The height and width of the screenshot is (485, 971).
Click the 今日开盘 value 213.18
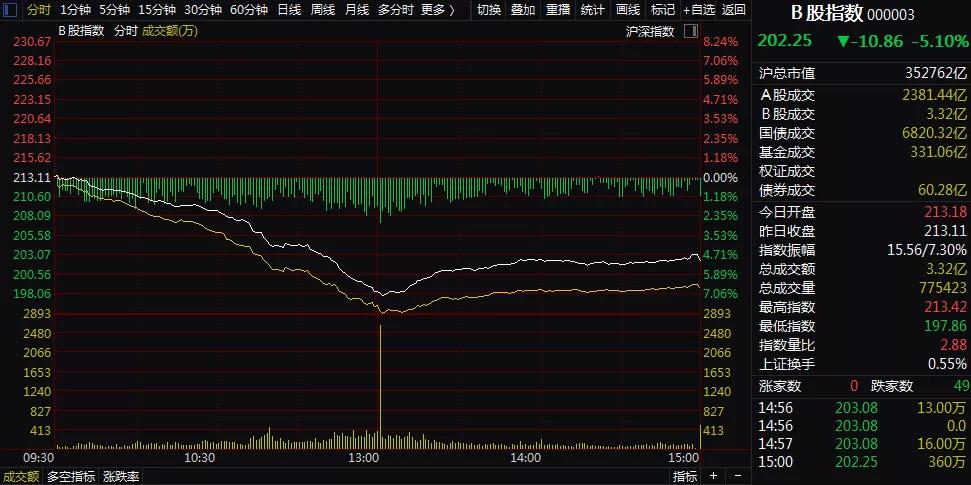point(946,212)
